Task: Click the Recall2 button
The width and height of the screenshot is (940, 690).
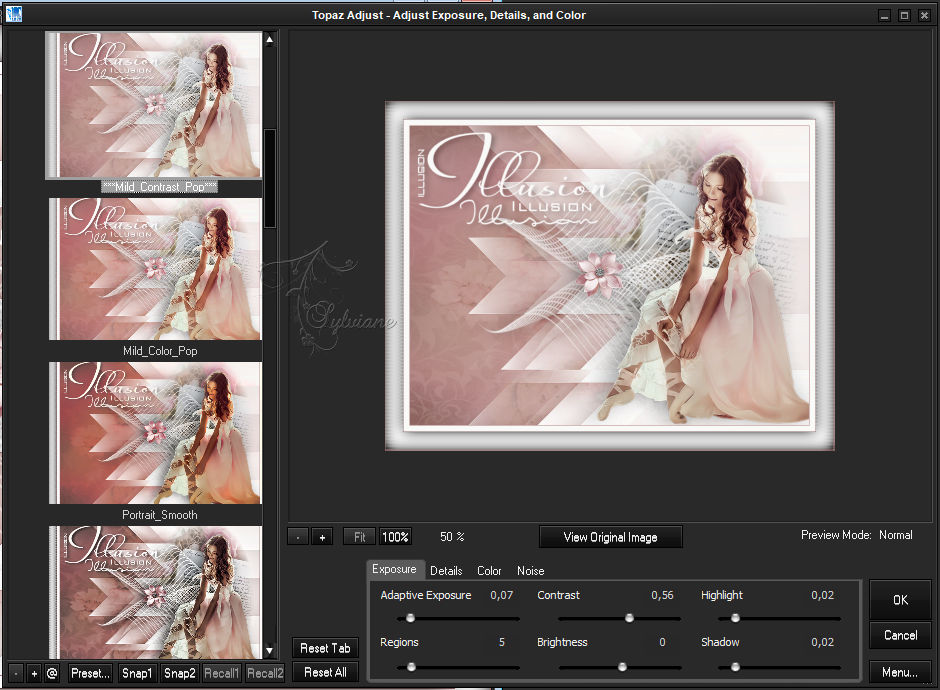Action: click(x=264, y=673)
